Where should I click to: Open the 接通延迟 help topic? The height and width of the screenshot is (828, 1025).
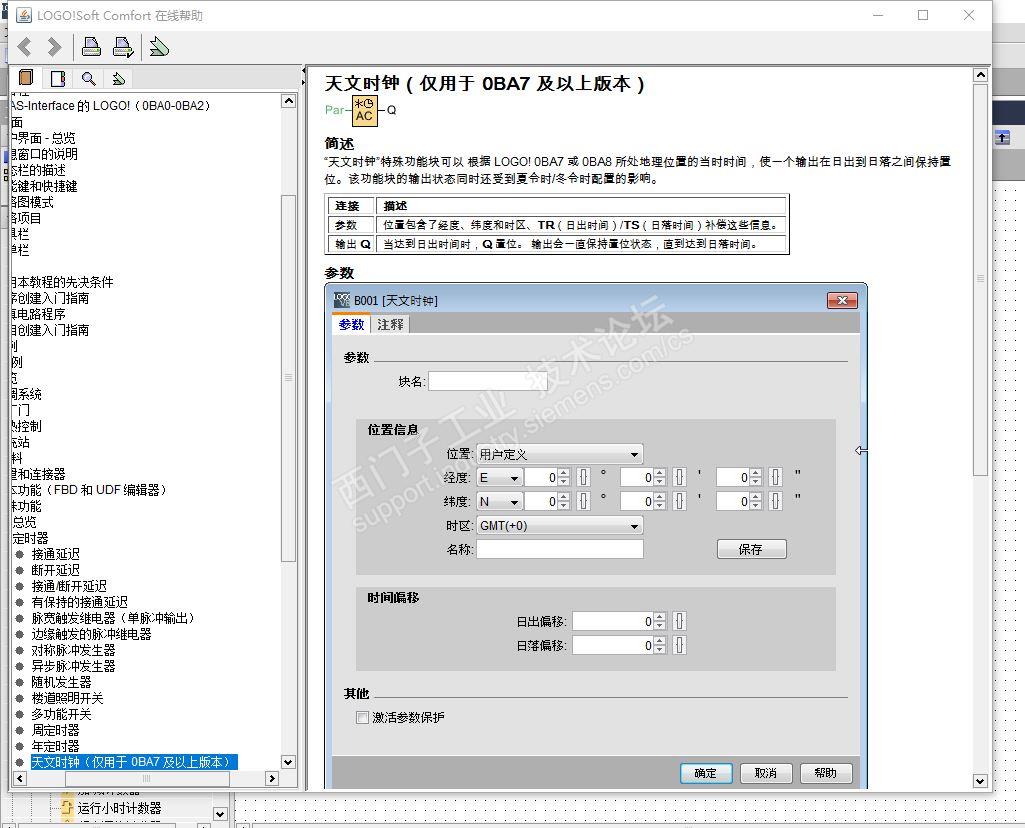[56, 554]
